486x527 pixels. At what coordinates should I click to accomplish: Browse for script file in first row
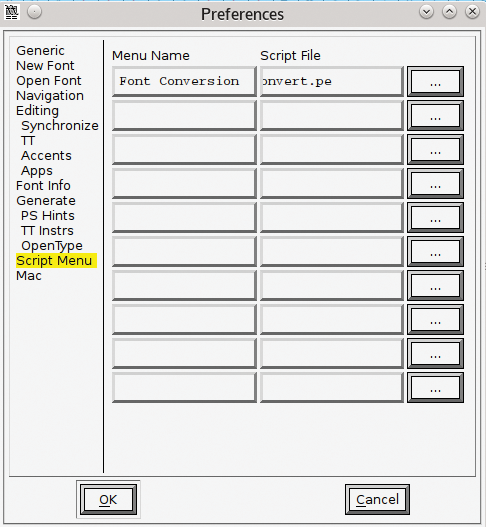435,81
